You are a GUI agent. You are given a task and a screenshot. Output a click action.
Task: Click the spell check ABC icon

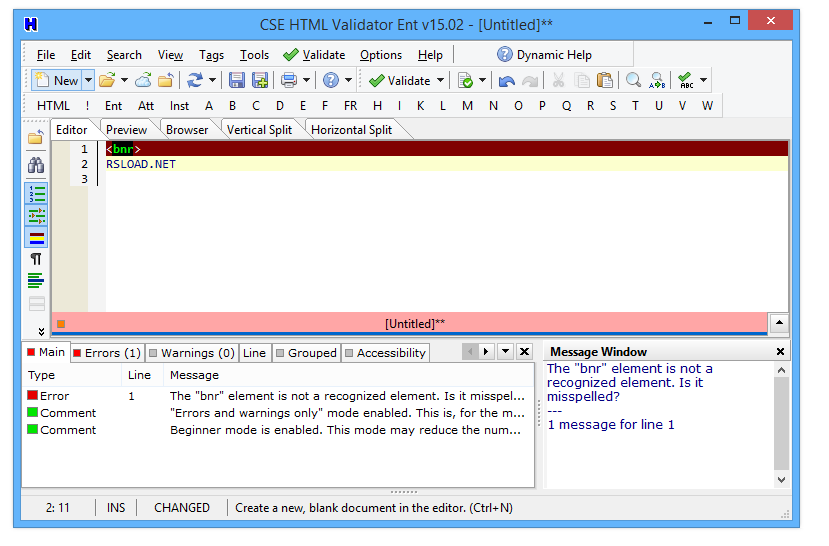(x=686, y=81)
